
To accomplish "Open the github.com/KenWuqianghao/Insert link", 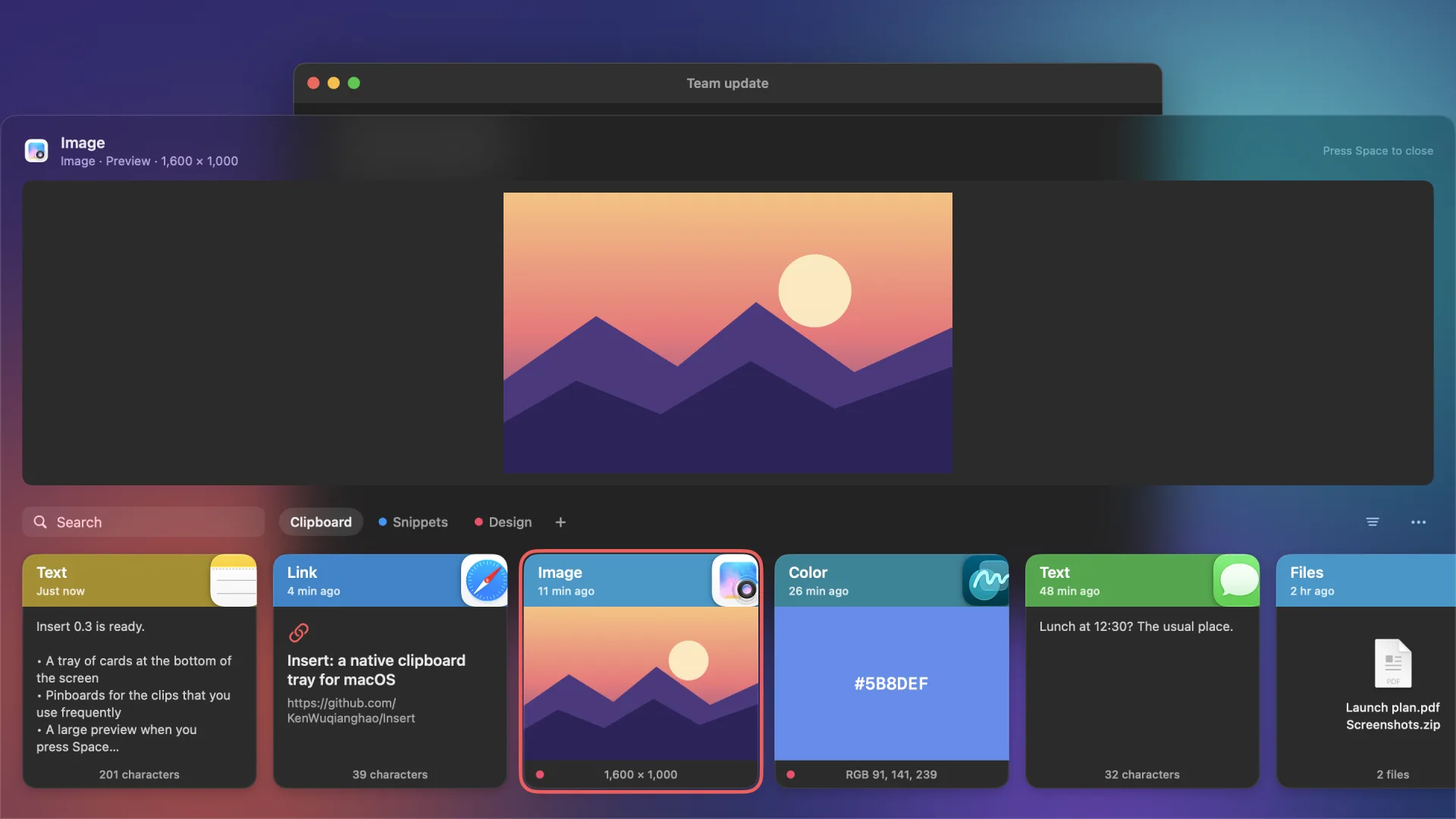I will coord(350,711).
